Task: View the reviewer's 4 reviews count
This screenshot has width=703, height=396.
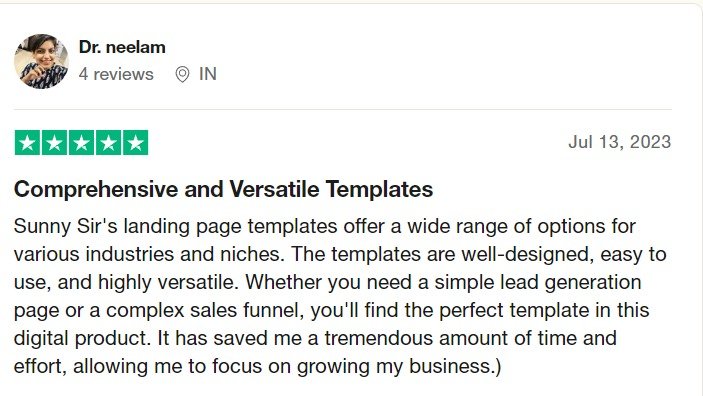Action: (x=116, y=74)
